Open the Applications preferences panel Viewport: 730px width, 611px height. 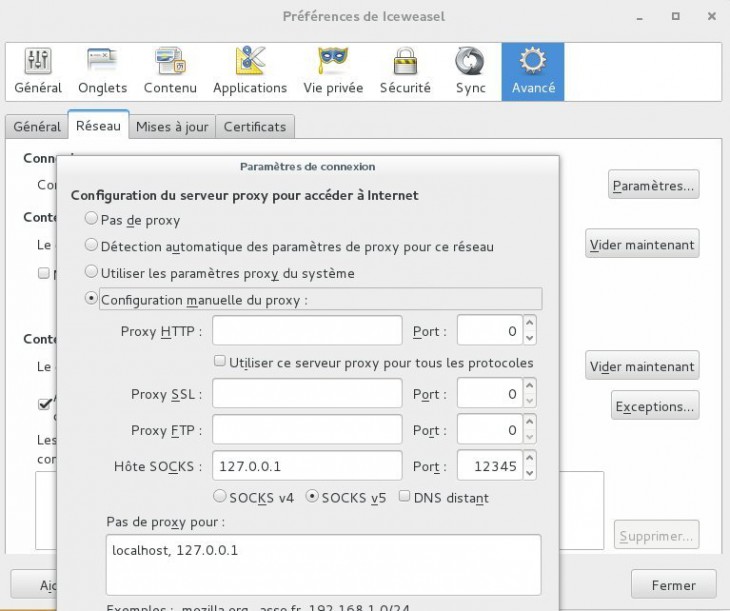(249, 71)
